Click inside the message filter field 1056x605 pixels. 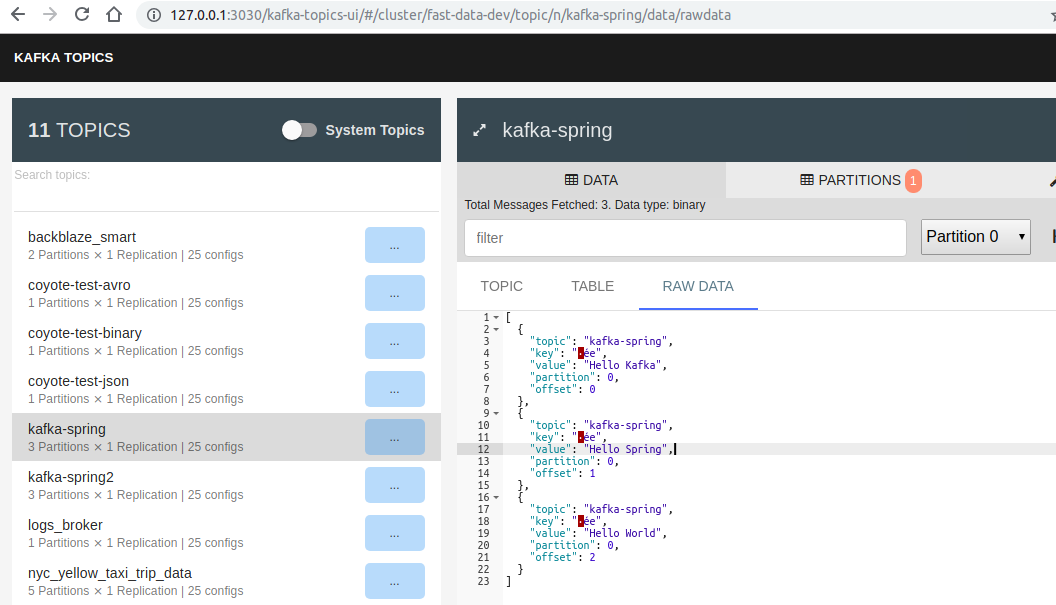click(x=685, y=237)
